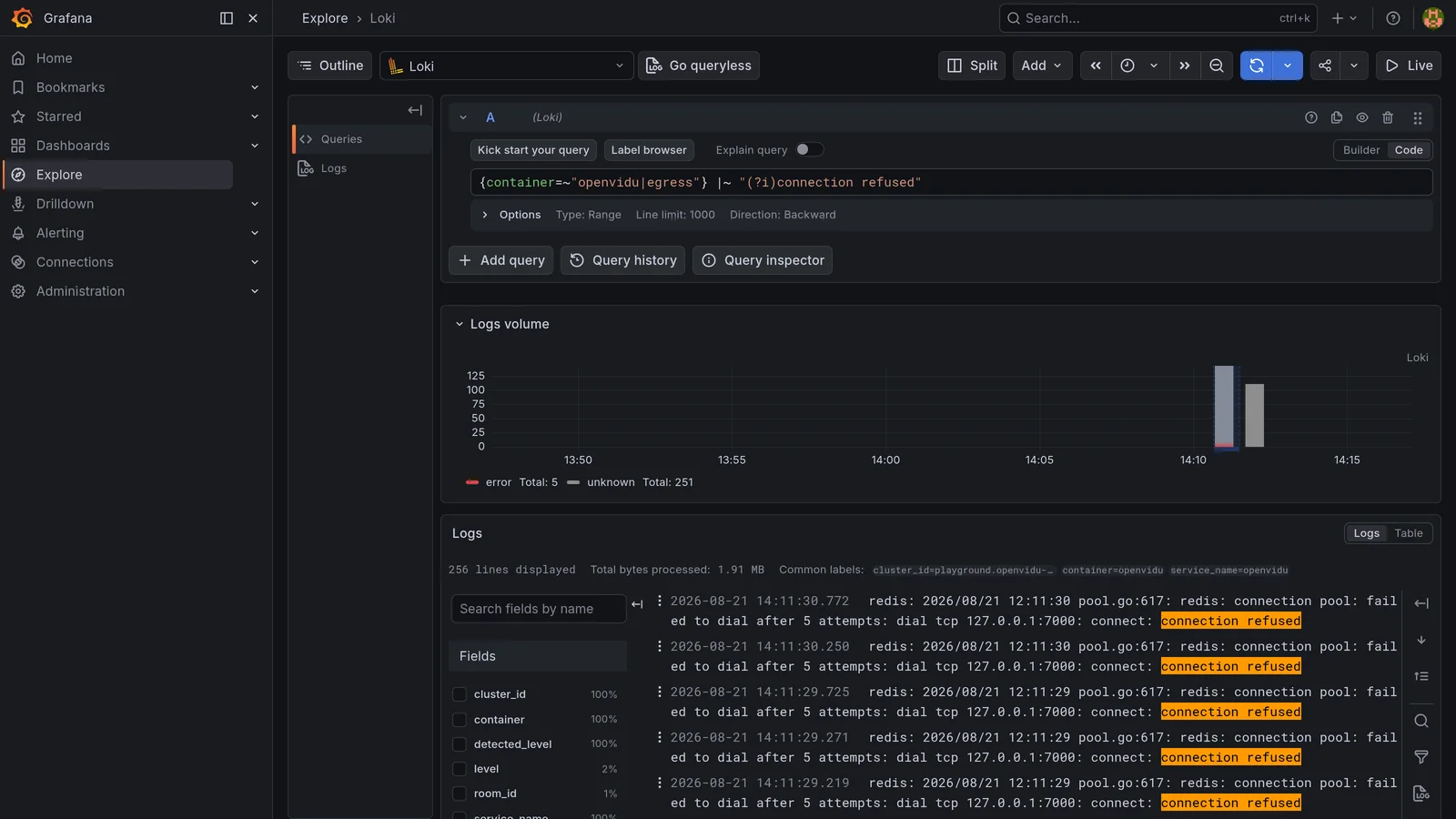Screen dimensions: 1456x819
Task: Click Go queryless button
Action: tap(699, 66)
